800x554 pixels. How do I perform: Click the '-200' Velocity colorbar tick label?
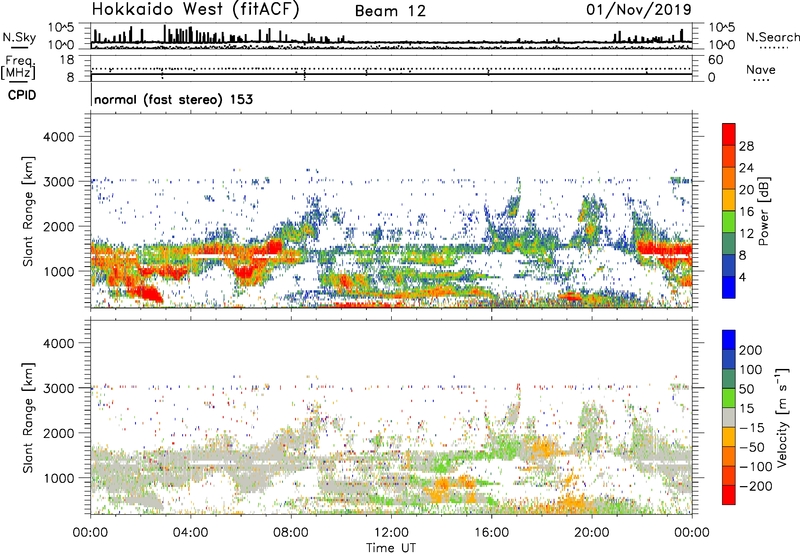click(x=756, y=486)
